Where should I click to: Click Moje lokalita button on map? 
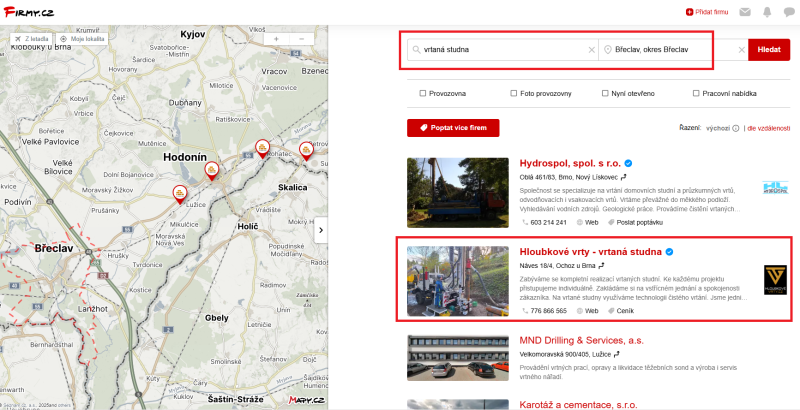coord(82,39)
